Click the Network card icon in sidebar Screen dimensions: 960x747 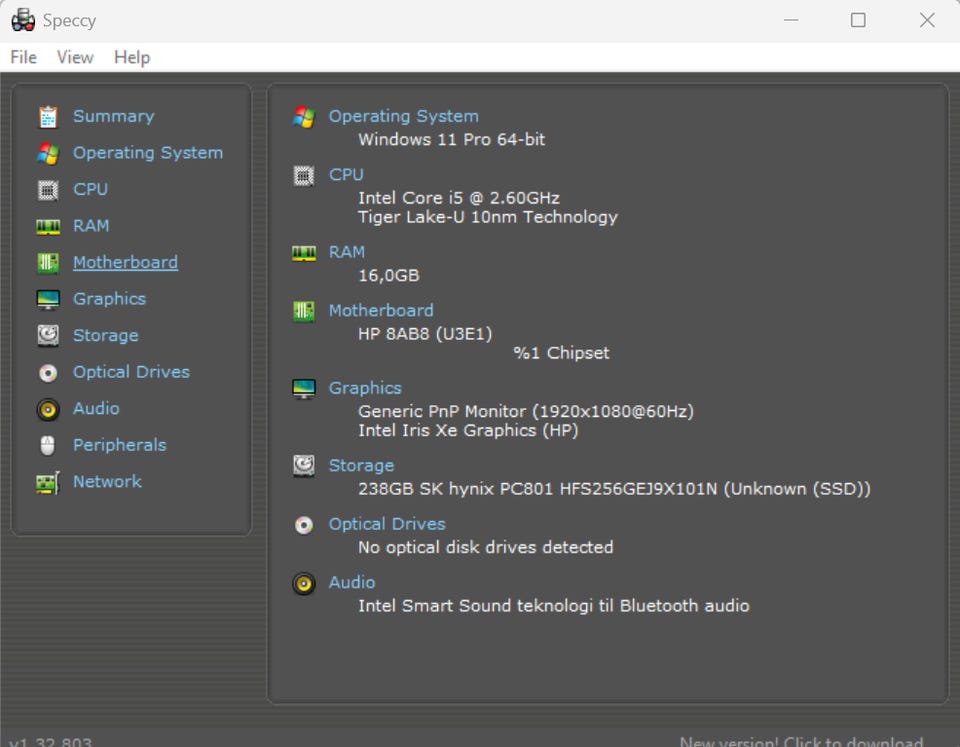point(48,482)
